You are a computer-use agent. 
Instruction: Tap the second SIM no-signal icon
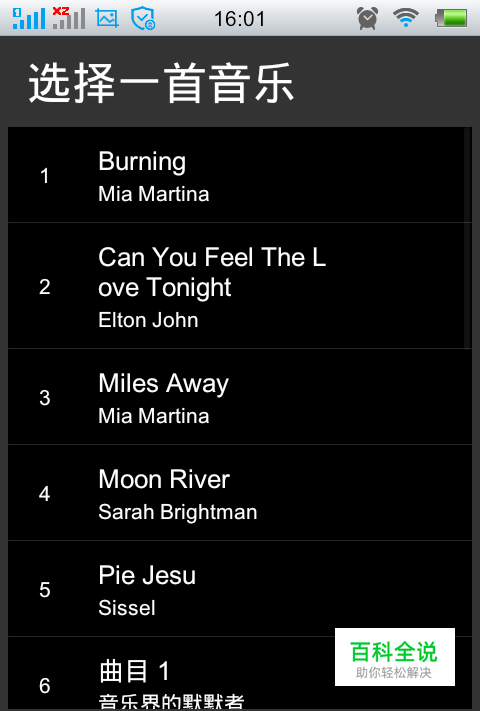(69, 18)
